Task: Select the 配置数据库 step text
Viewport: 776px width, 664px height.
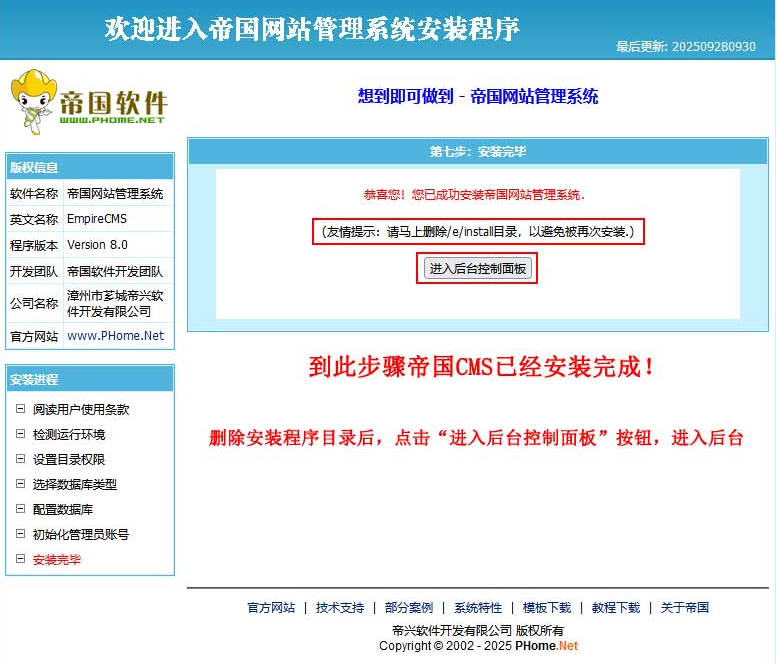Action: 63,510
